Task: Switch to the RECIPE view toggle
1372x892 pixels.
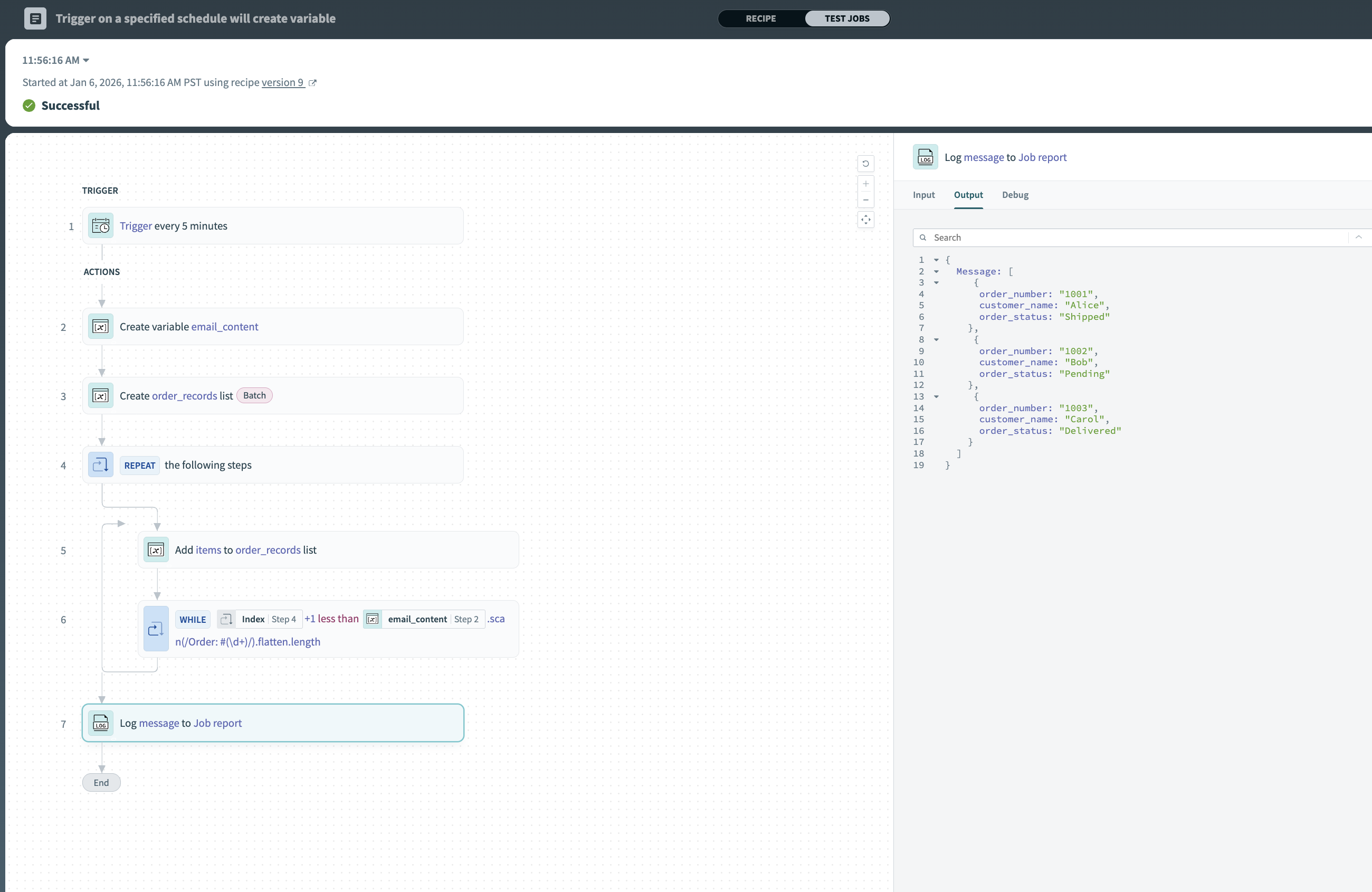Action: pyautogui.click(x=760, y=18)
